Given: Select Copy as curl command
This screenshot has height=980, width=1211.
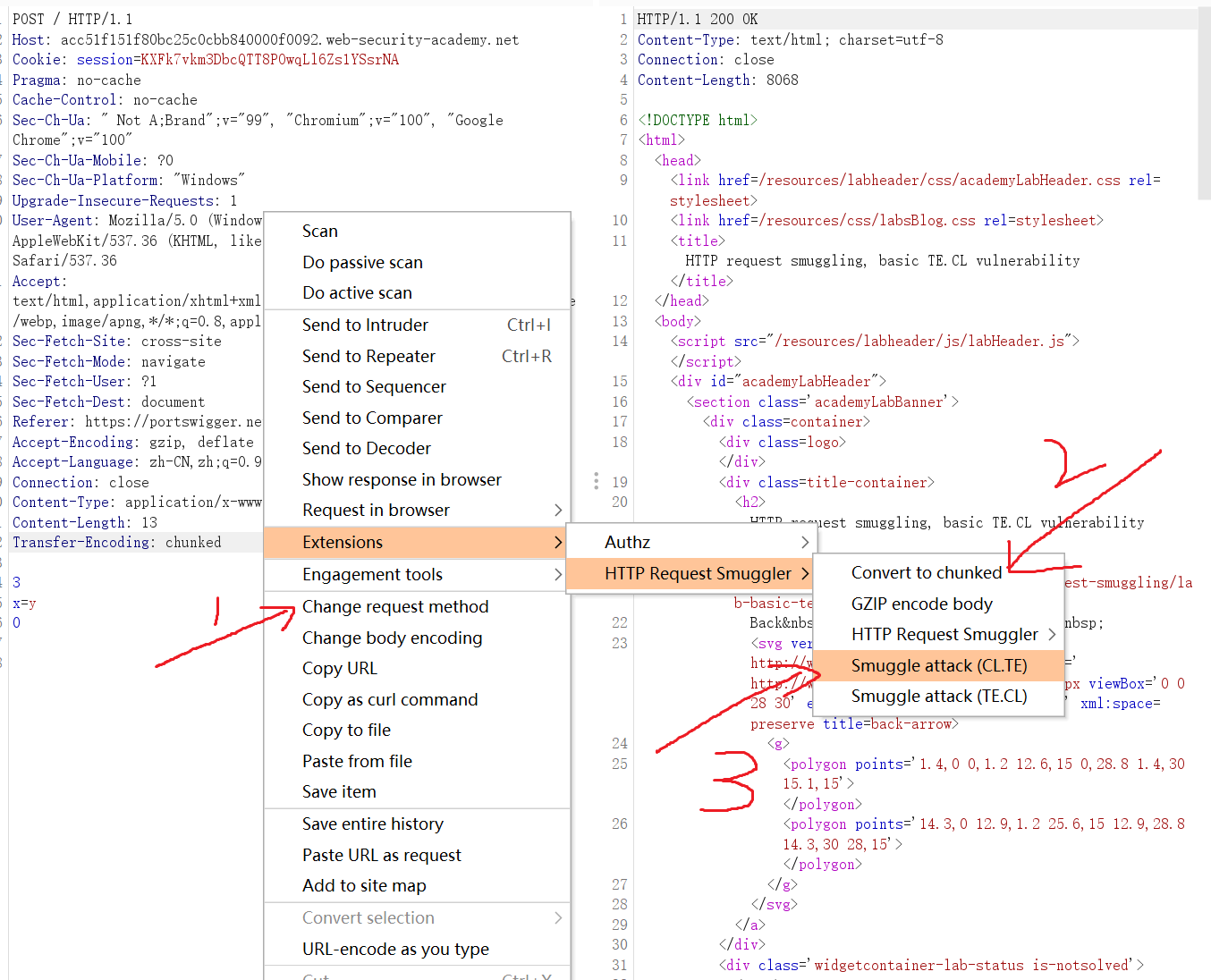Looking at the screenshot, I should click(417, 699).
